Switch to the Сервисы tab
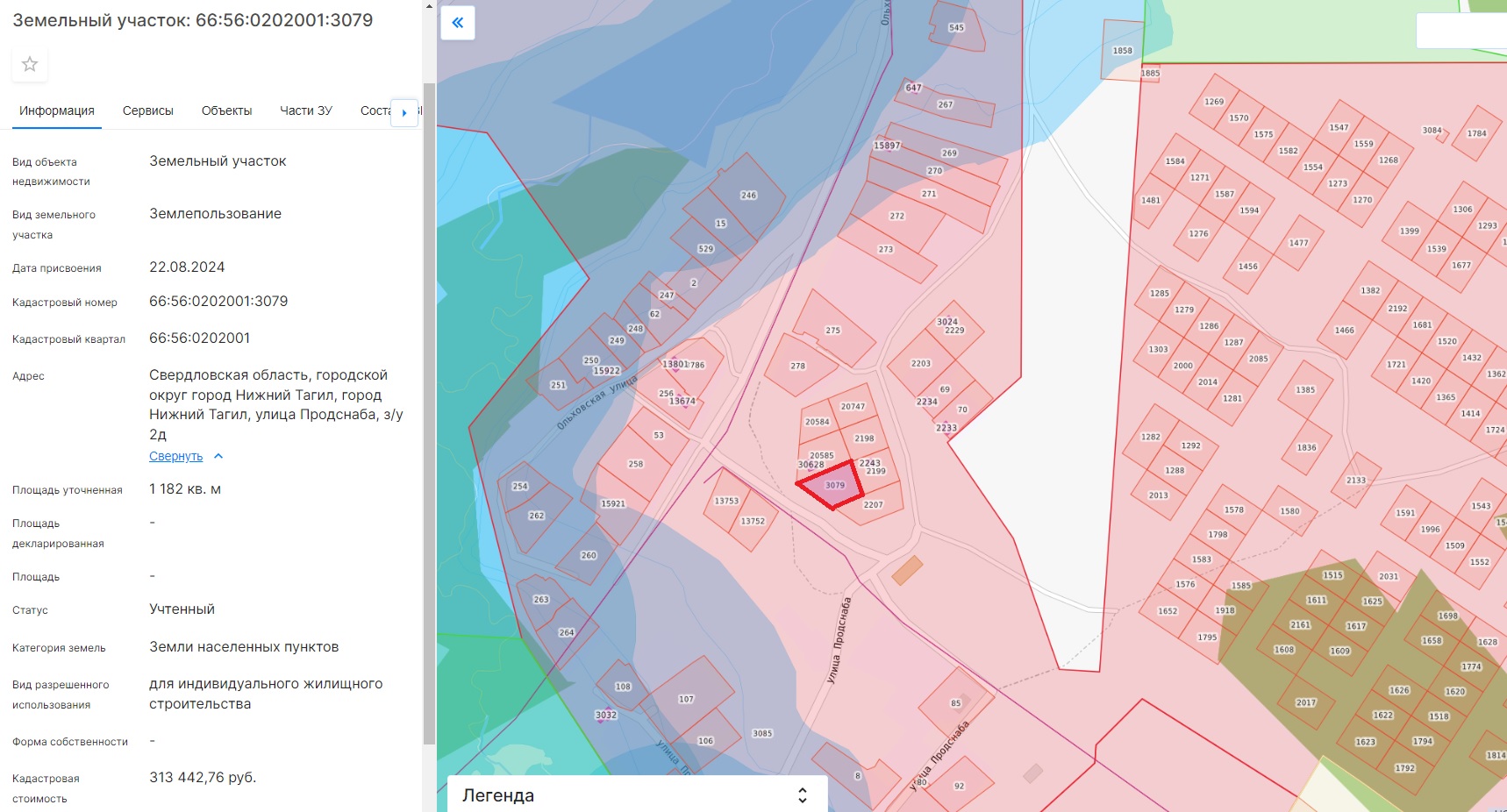Image resolution: width=1507 pixels, height=812 pixels. click(148, 110)
